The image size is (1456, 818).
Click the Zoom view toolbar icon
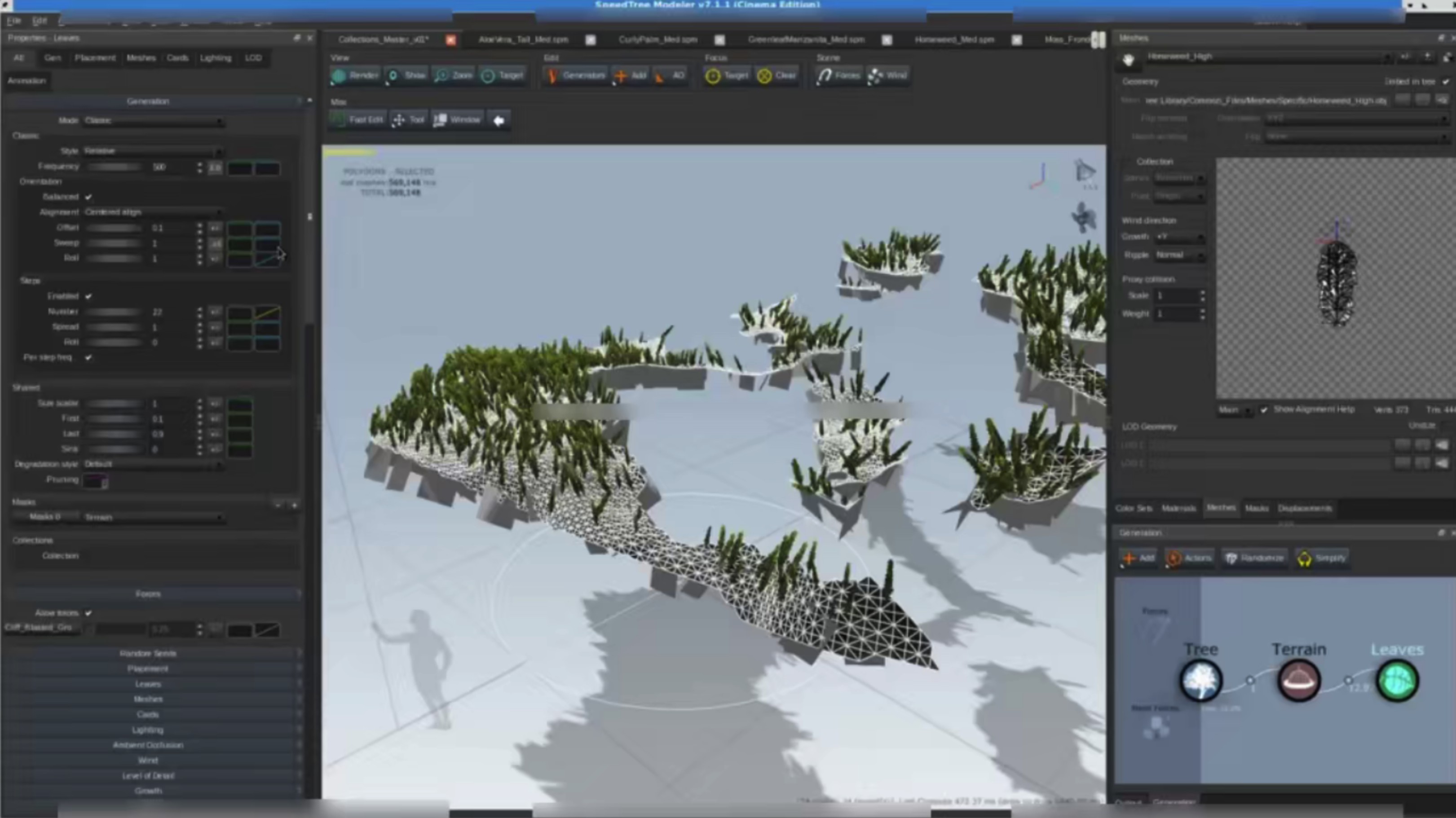441,76
